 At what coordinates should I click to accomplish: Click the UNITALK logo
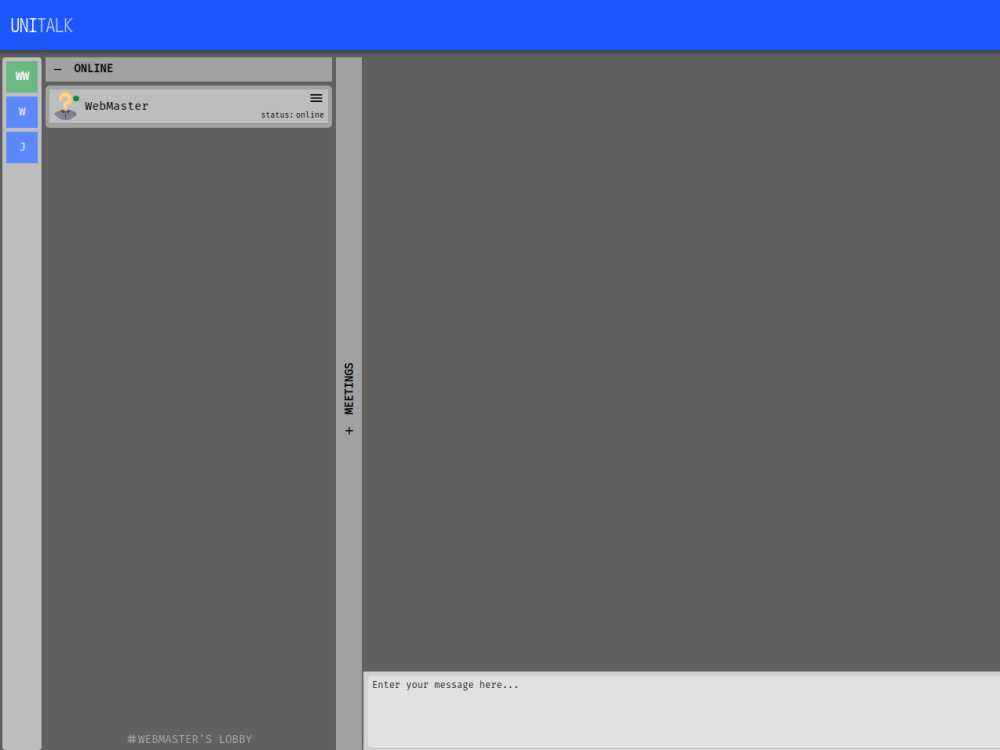pyautogui.click(x=41, y=26)
